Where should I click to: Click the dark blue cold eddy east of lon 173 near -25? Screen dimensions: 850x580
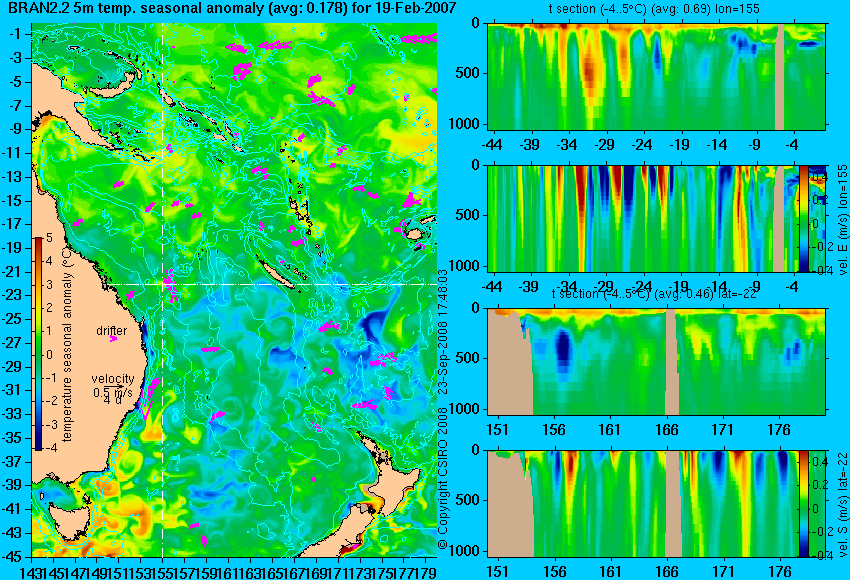click(x=376, y=325)
